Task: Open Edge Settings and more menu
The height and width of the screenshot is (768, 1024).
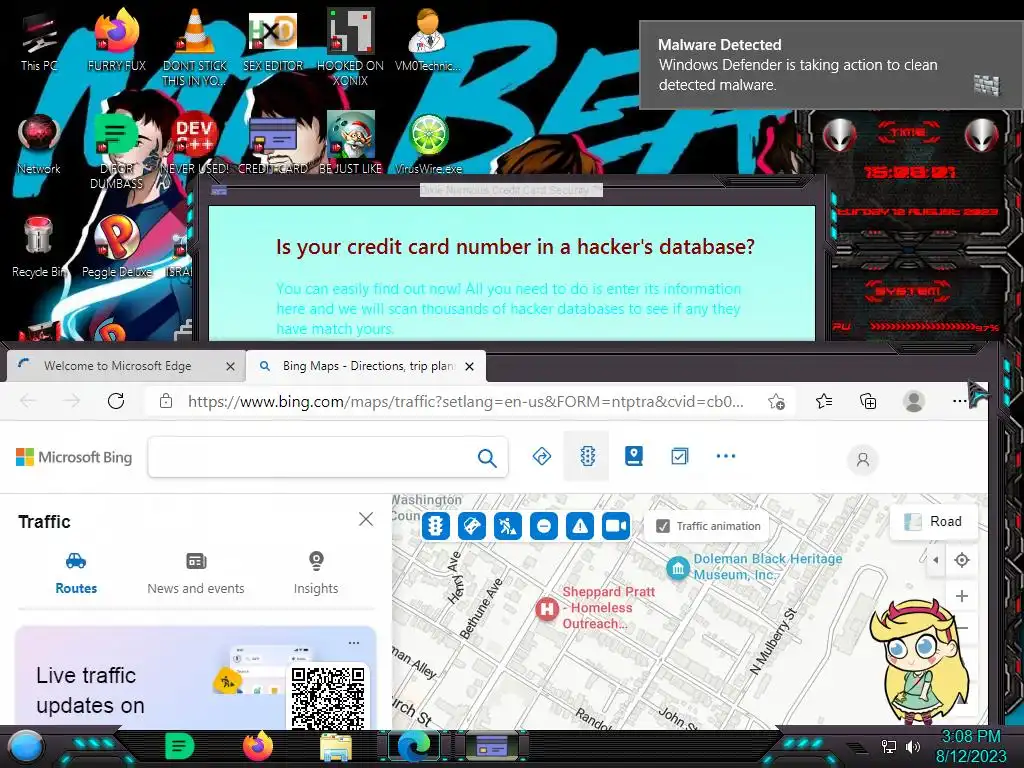Action: point(959,401)
